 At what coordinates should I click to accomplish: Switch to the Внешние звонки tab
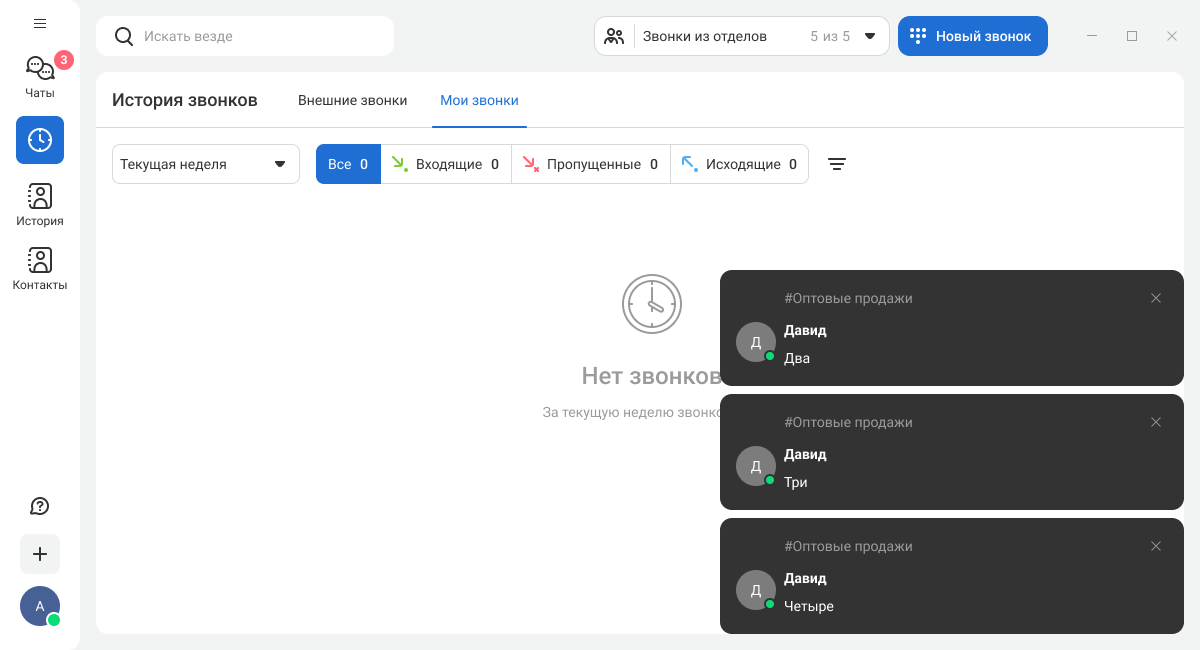tap(352, 100)
